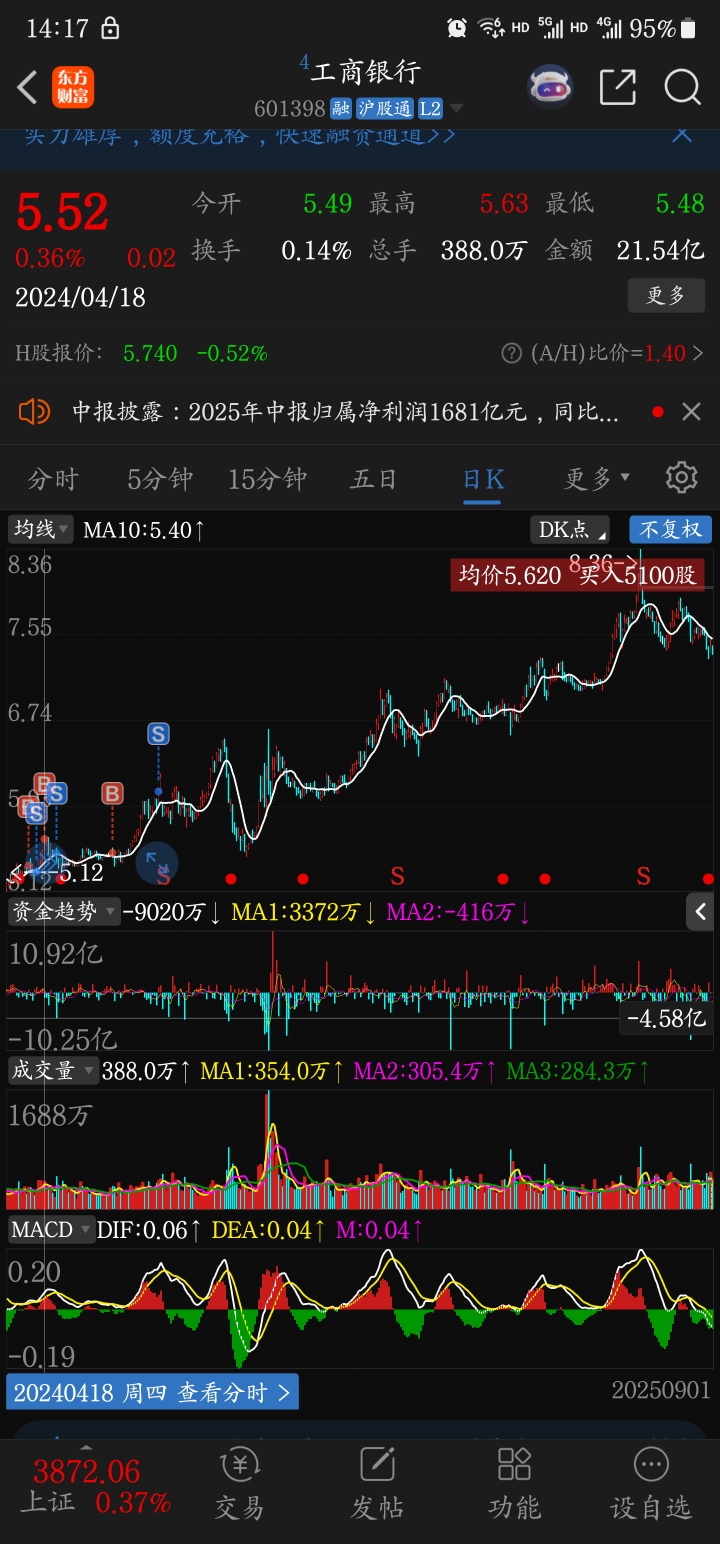Tap the status bar alarm icon
Image resolution: width=720 pixels, height=1544 pixels.
[x=457, y=28]
